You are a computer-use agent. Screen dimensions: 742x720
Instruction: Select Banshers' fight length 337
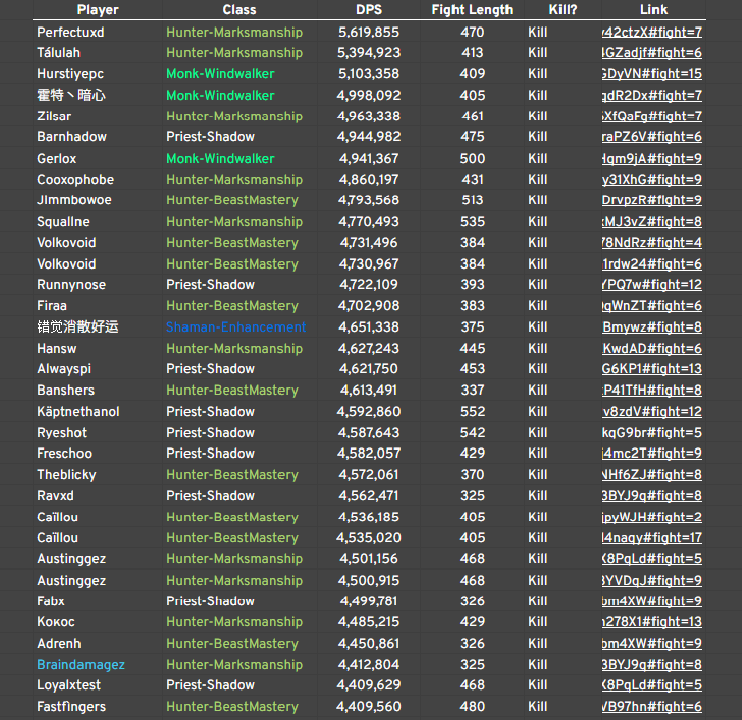[472, 390]
